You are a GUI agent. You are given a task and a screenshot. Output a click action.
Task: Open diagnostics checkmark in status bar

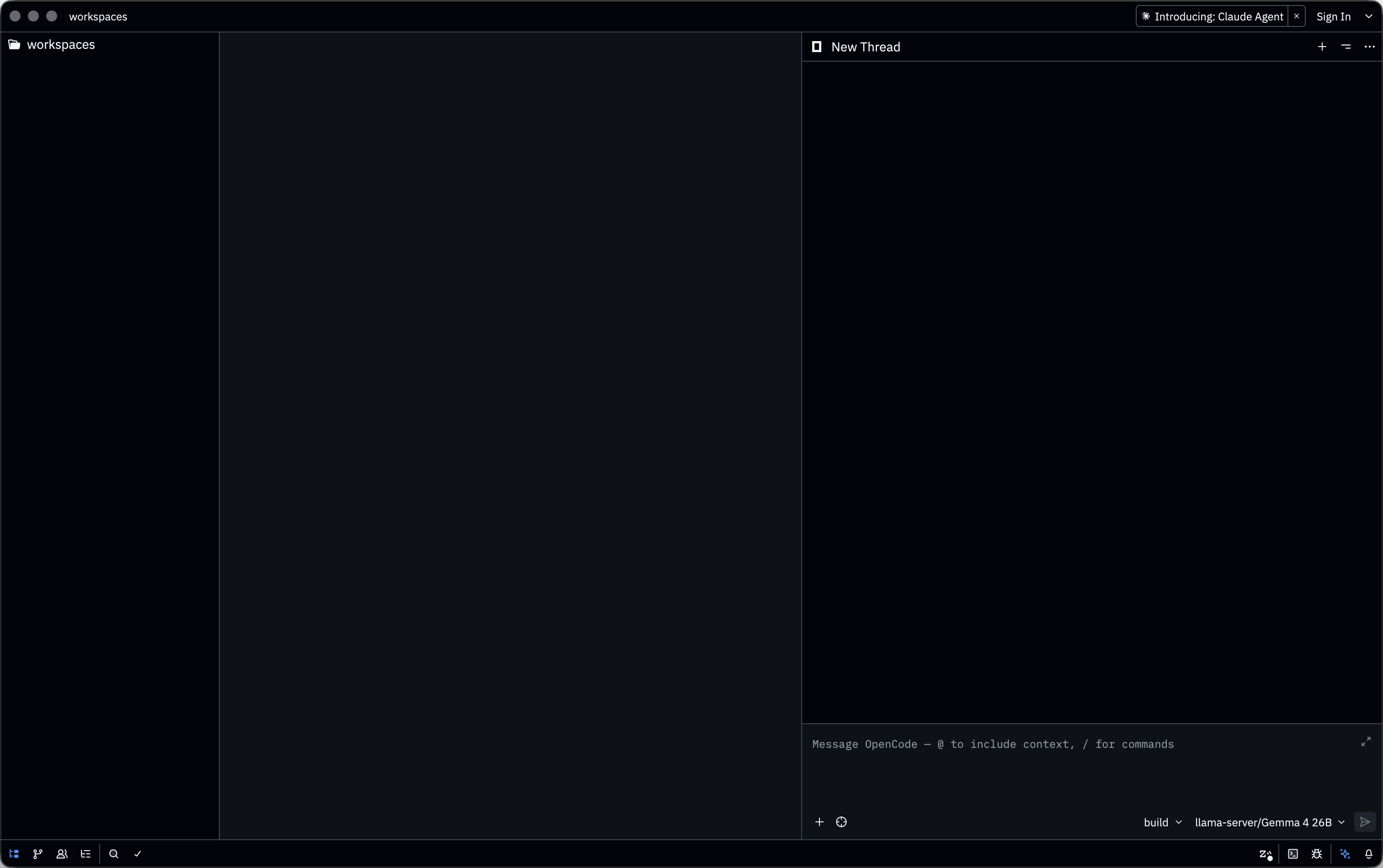coord(138,854)
